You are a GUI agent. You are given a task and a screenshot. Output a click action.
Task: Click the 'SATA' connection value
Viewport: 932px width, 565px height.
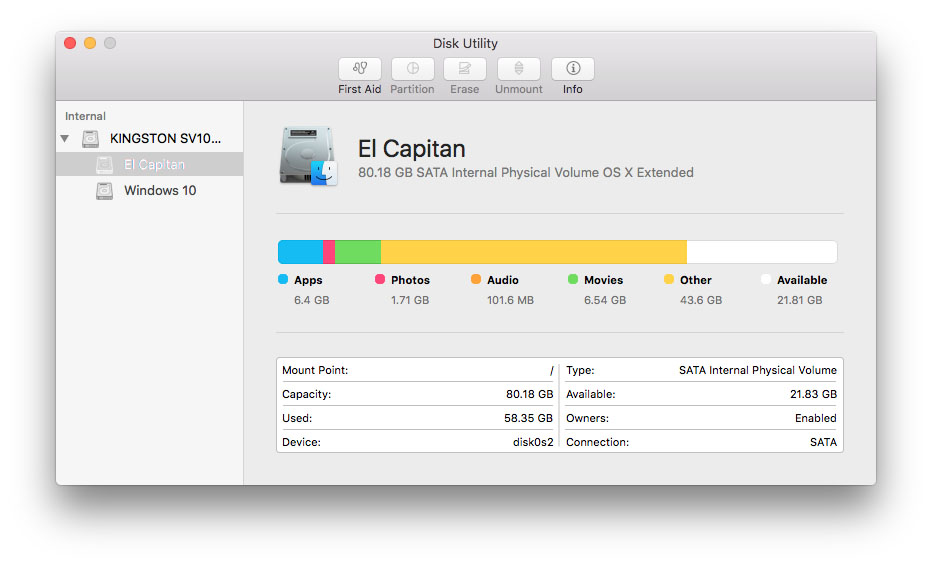click(x=824, y=442)
